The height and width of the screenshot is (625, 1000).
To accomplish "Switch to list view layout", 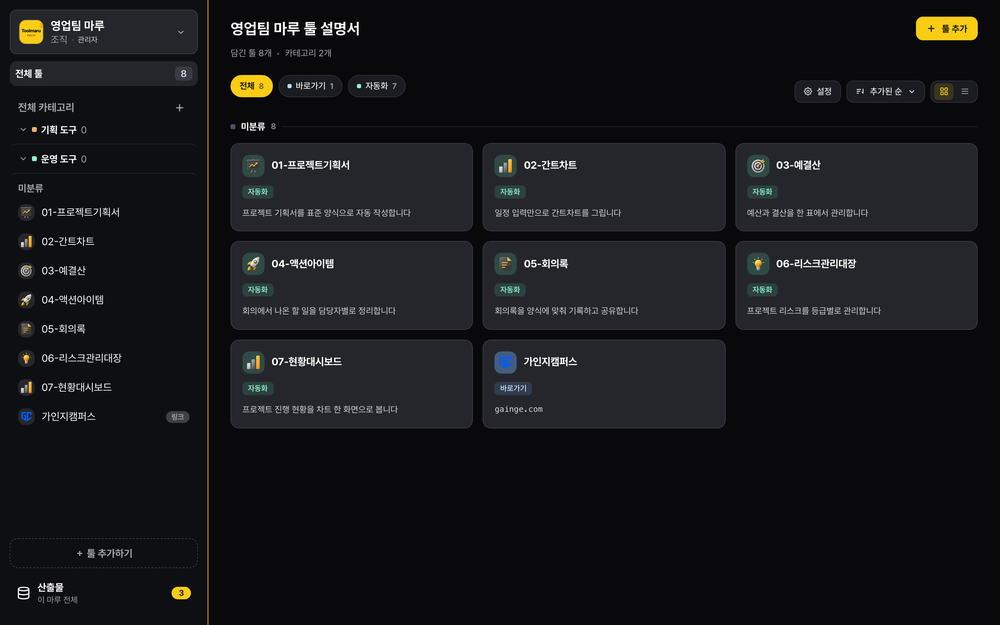I will (x=965, y=91).
